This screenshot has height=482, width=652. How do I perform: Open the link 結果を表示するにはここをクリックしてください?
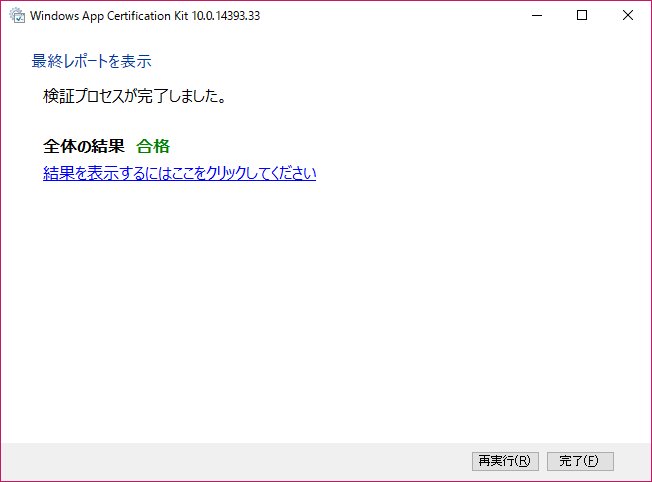click(180, 173)
